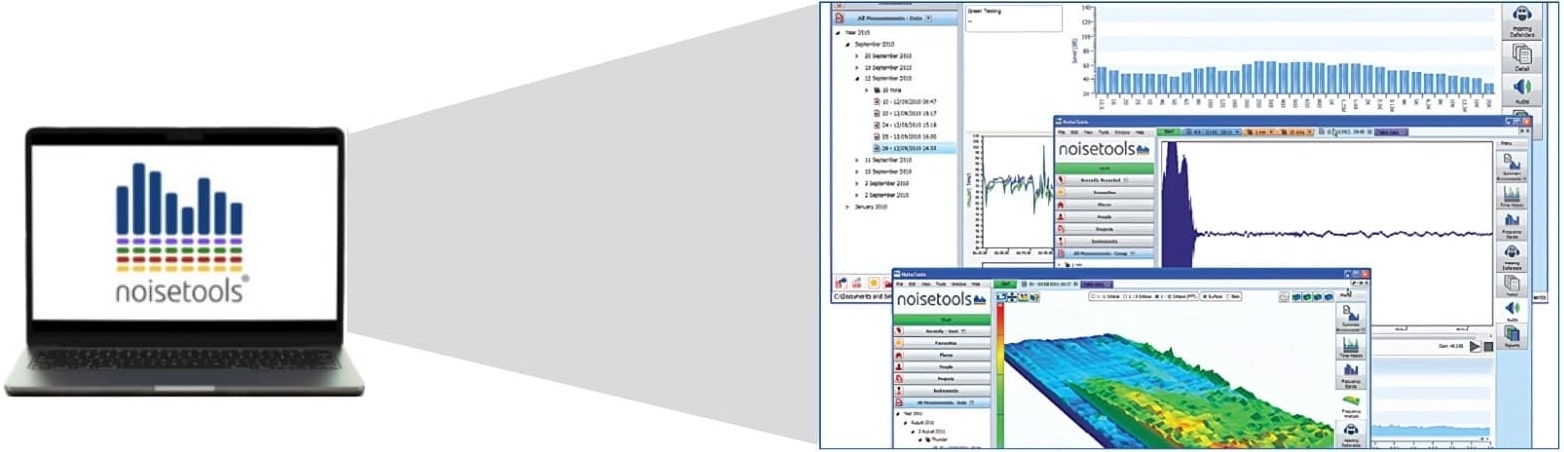1564x452 pixels.
Task: Open the Detail icon in the back window
Action: (1522, 57)
